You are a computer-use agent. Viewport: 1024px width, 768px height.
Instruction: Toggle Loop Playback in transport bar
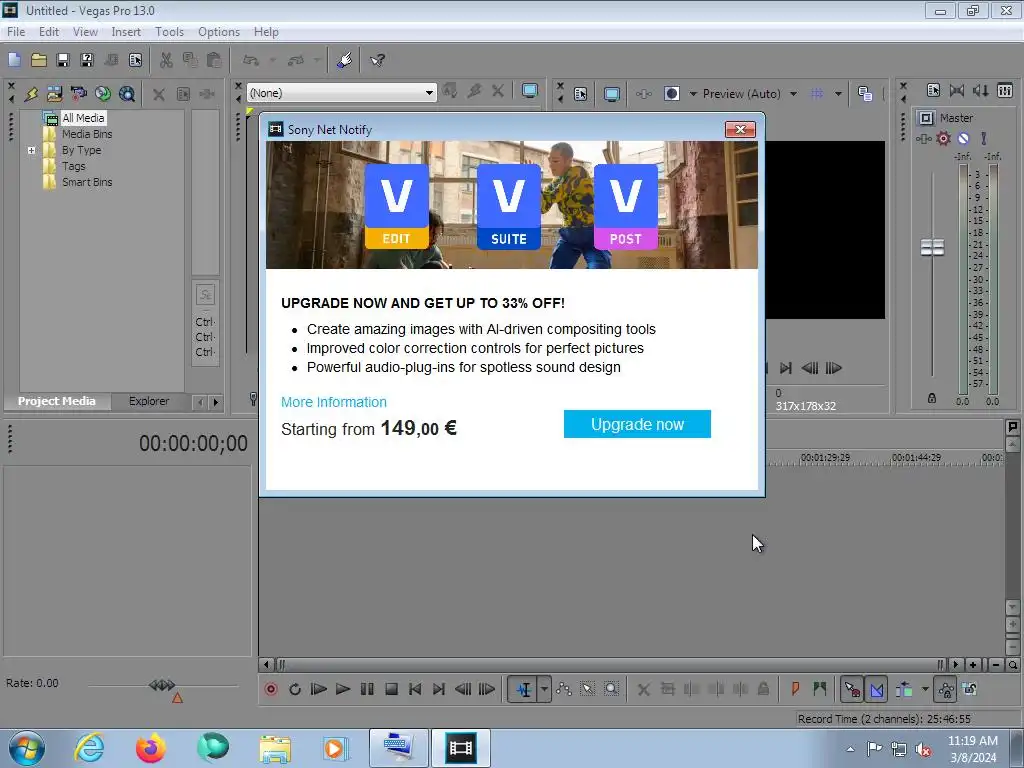pyautogui.click(x=295, y=689)
